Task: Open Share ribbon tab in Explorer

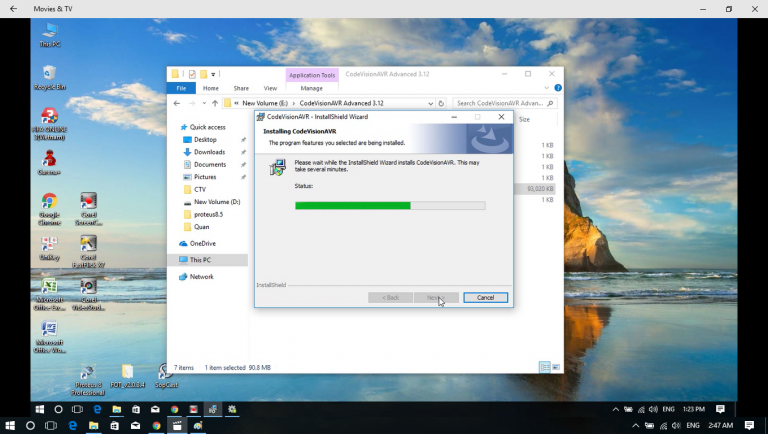Action: [x=241, y=88]
